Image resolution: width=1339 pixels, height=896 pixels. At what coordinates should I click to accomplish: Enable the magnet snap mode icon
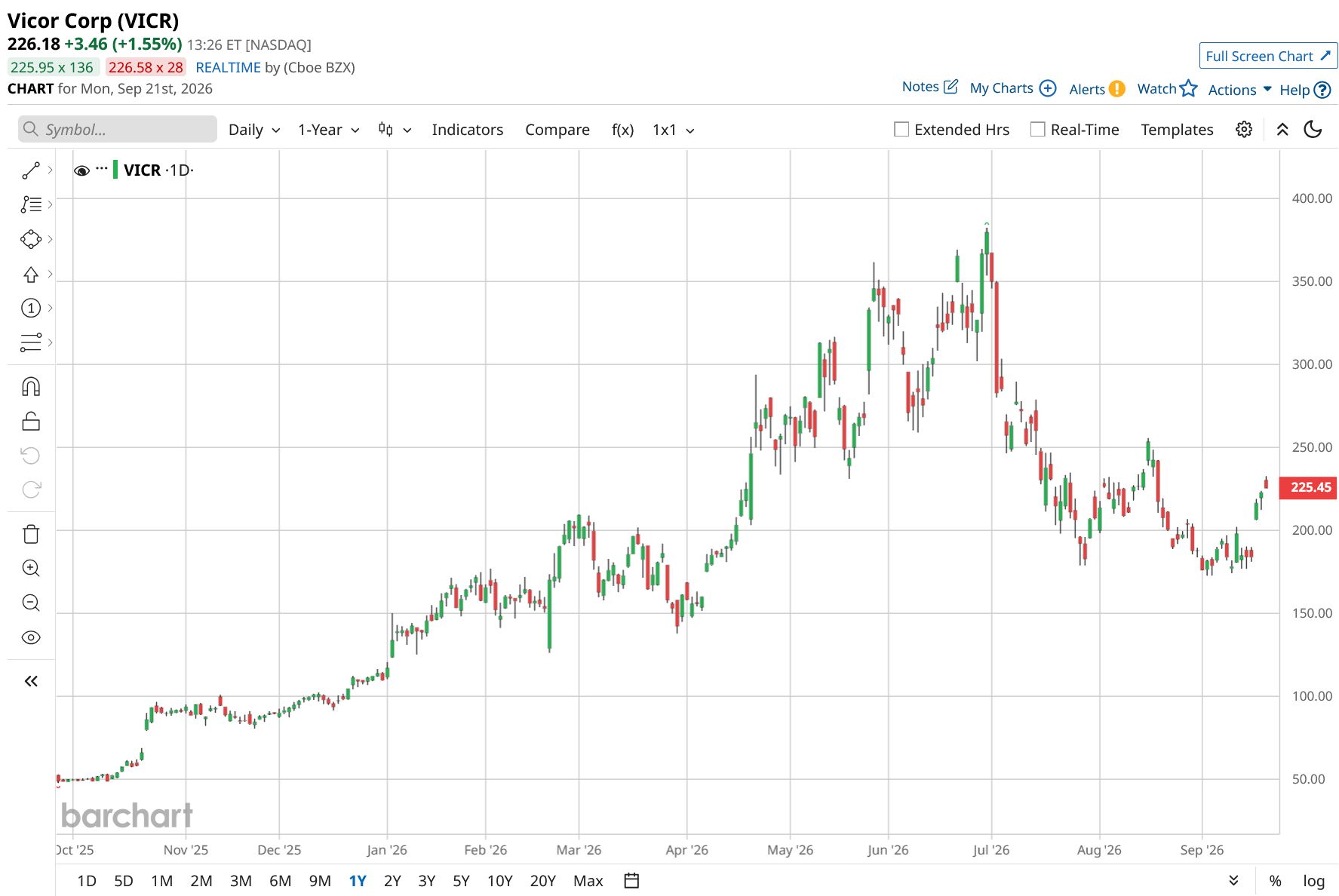(31, 387)
